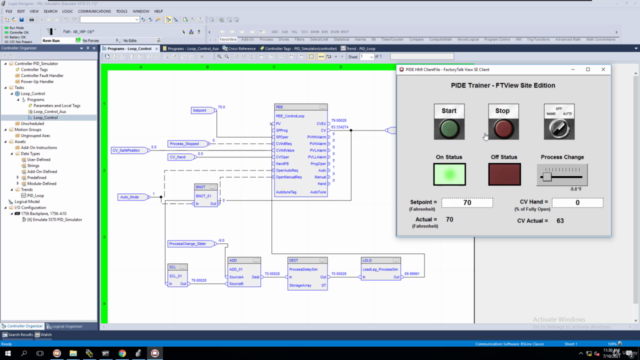
Task: Click the green On Status indicator
Action: pos(449,174)
